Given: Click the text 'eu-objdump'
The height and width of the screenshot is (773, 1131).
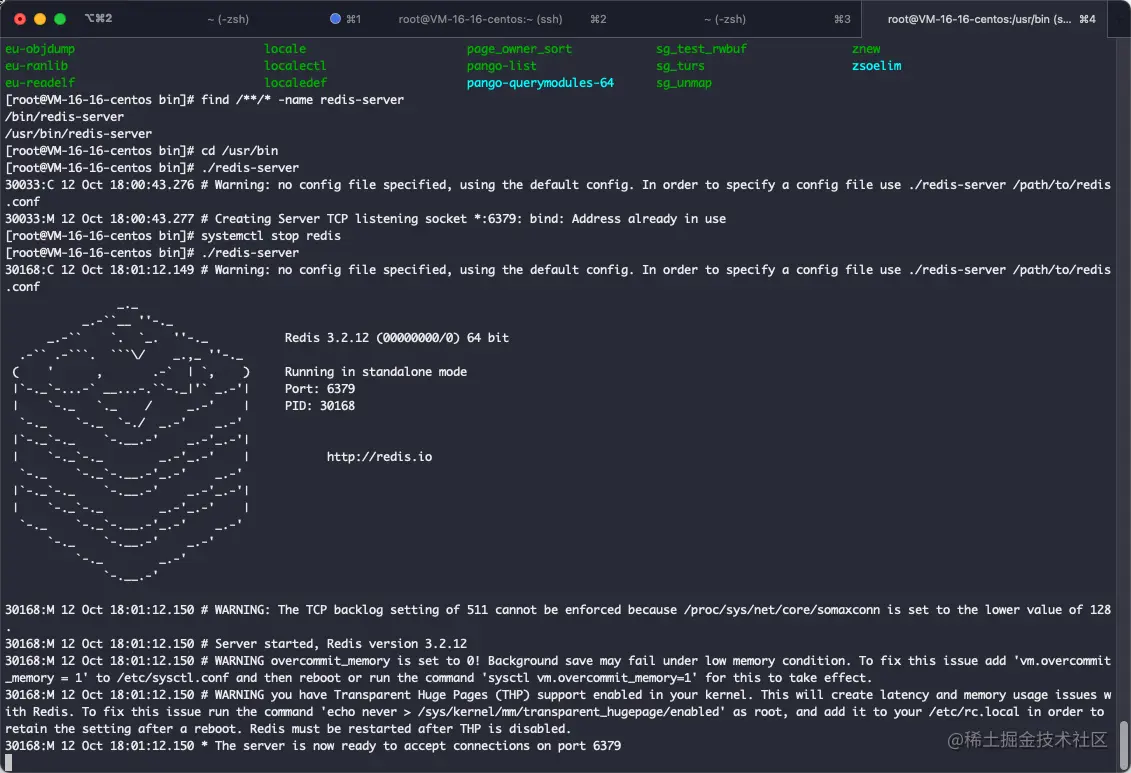Looking at the screenshot, I should click(x=40, y=48).
